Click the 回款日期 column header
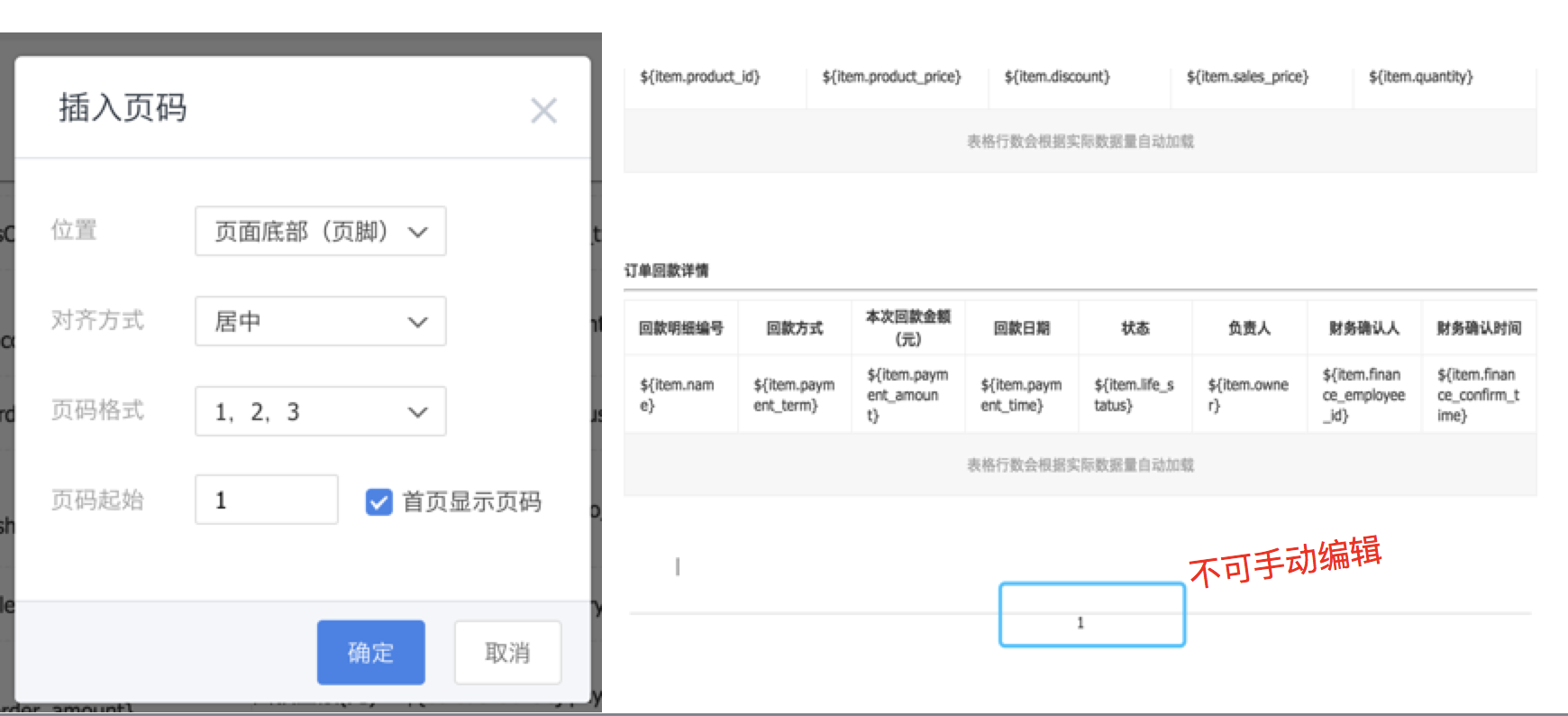Screen dimensions: 1568x716 (1022, 328)
